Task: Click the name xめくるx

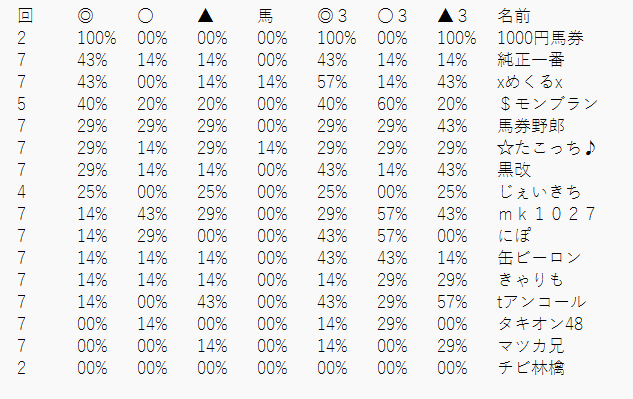Action: 530,82
